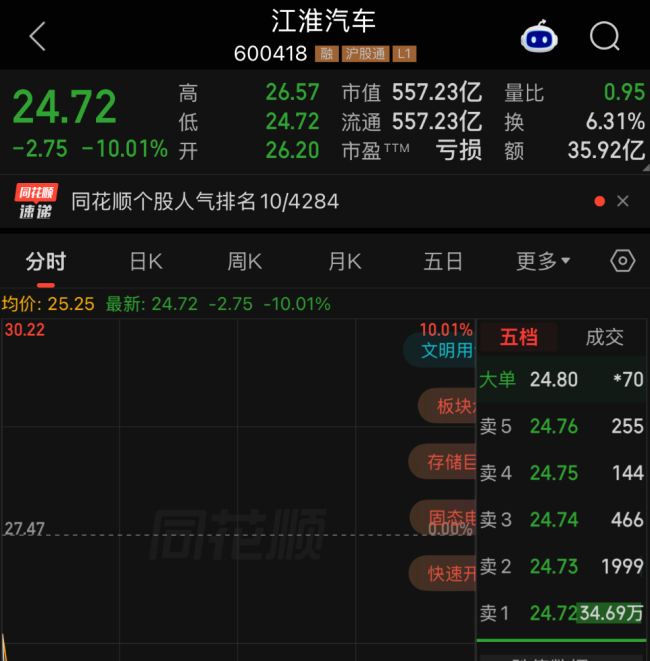Open 同花顺个股人气排名 10/4284 link

click(205, 202)
